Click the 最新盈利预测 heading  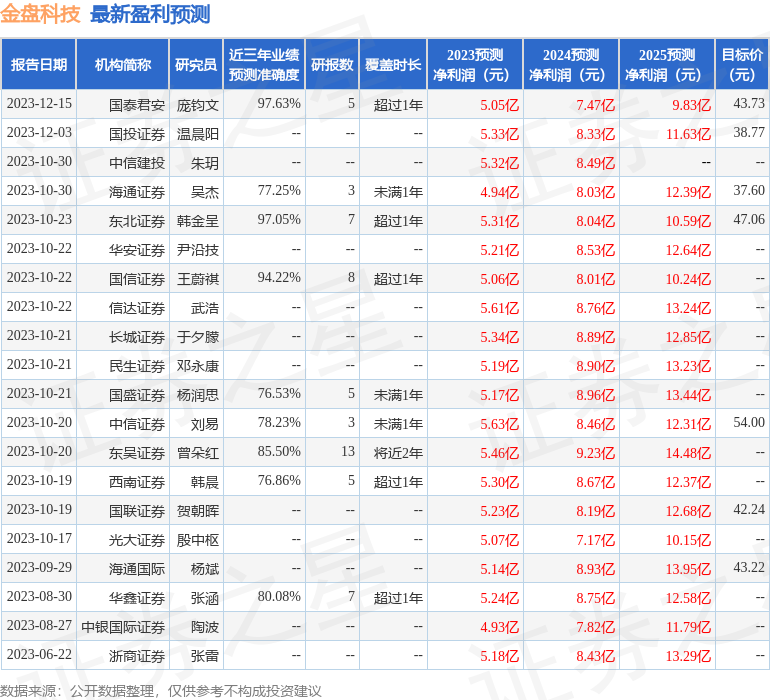coord(150,14)
